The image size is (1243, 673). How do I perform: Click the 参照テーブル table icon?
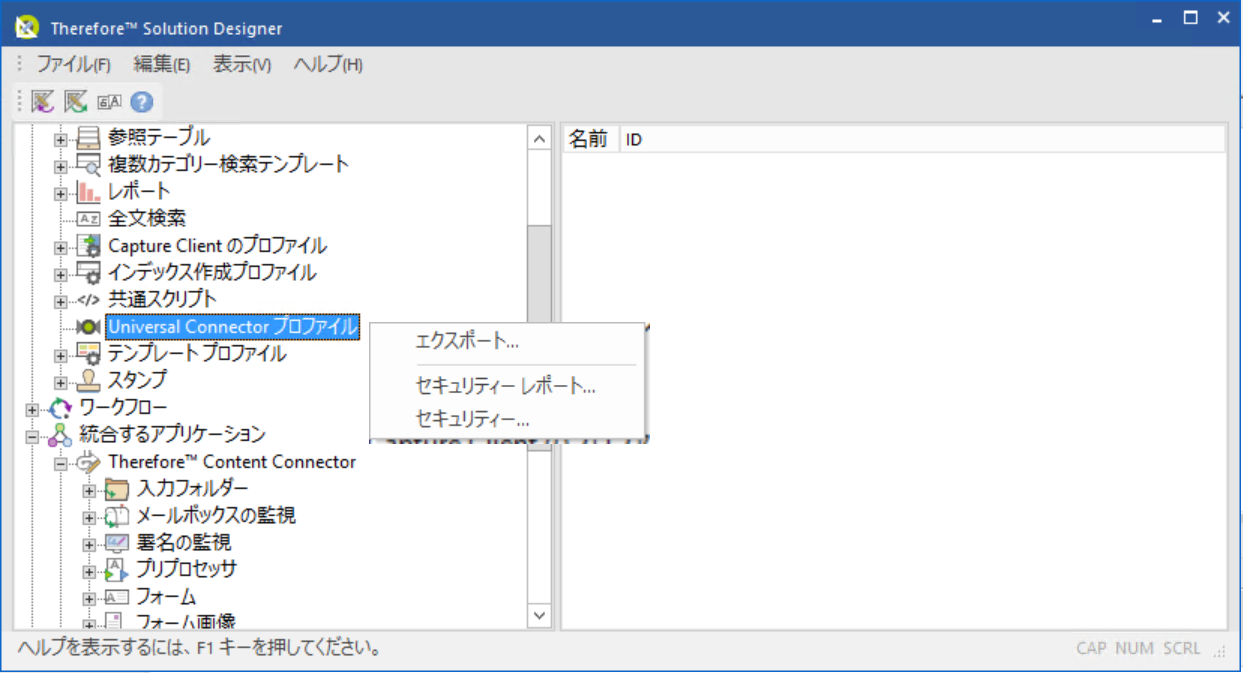[x=89, y=137]
